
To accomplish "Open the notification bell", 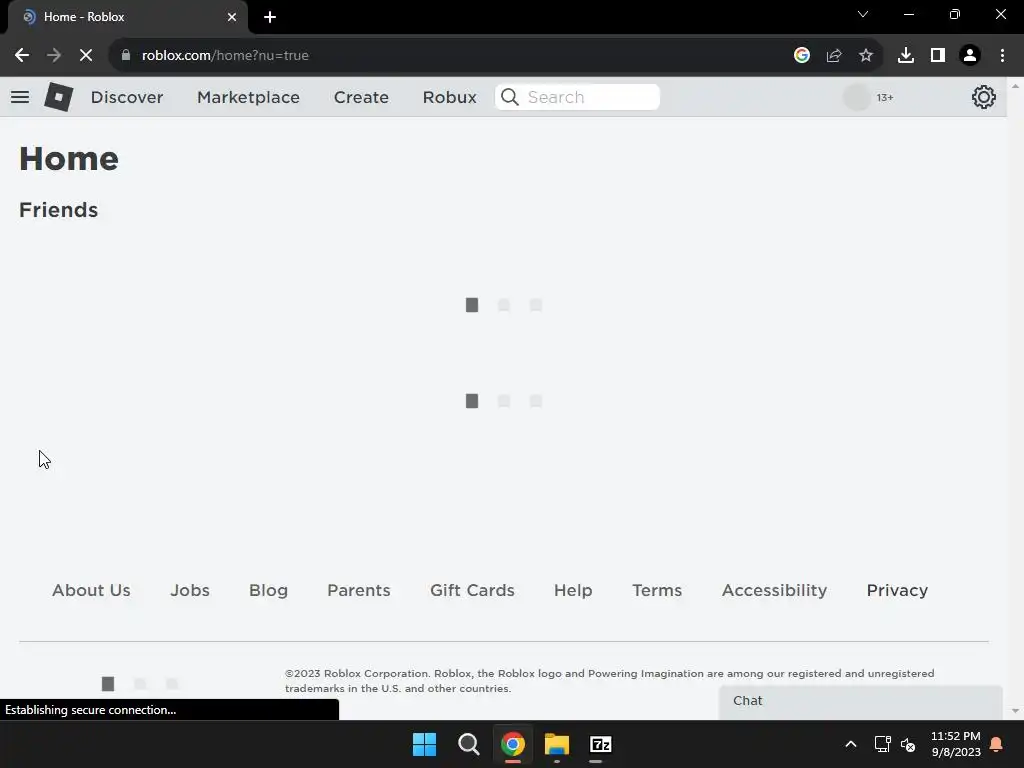I will point(997,744).
